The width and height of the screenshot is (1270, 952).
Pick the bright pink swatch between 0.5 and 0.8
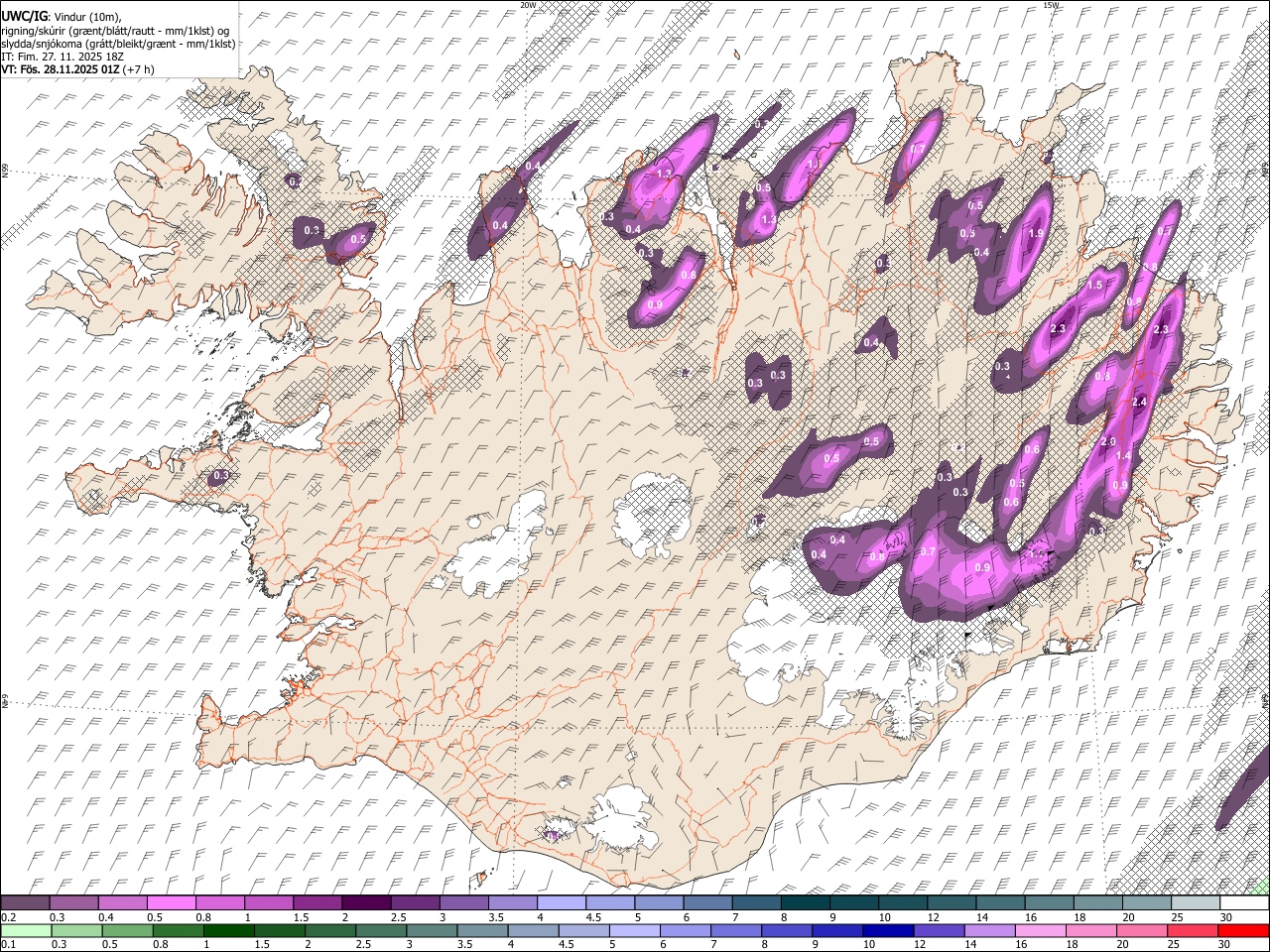tap(172, 903)
